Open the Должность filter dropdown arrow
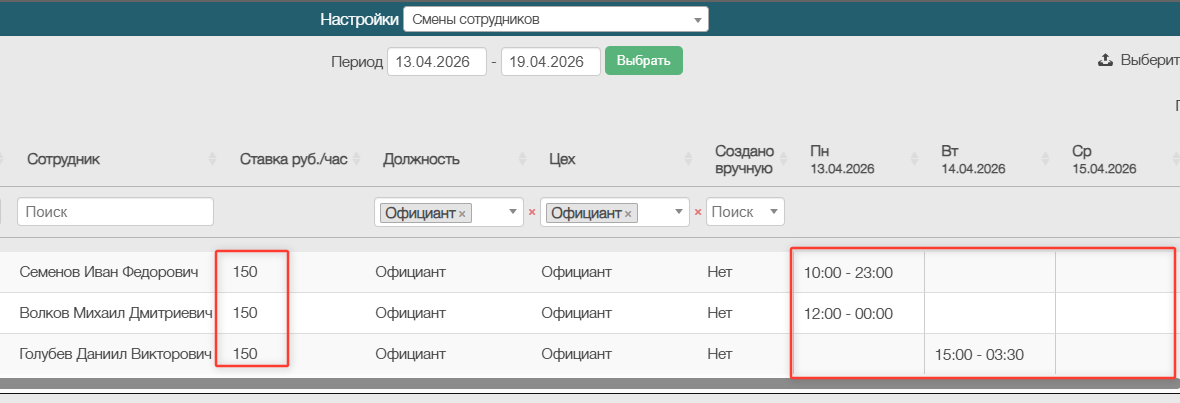The image size is (1180, 403). 514,213
